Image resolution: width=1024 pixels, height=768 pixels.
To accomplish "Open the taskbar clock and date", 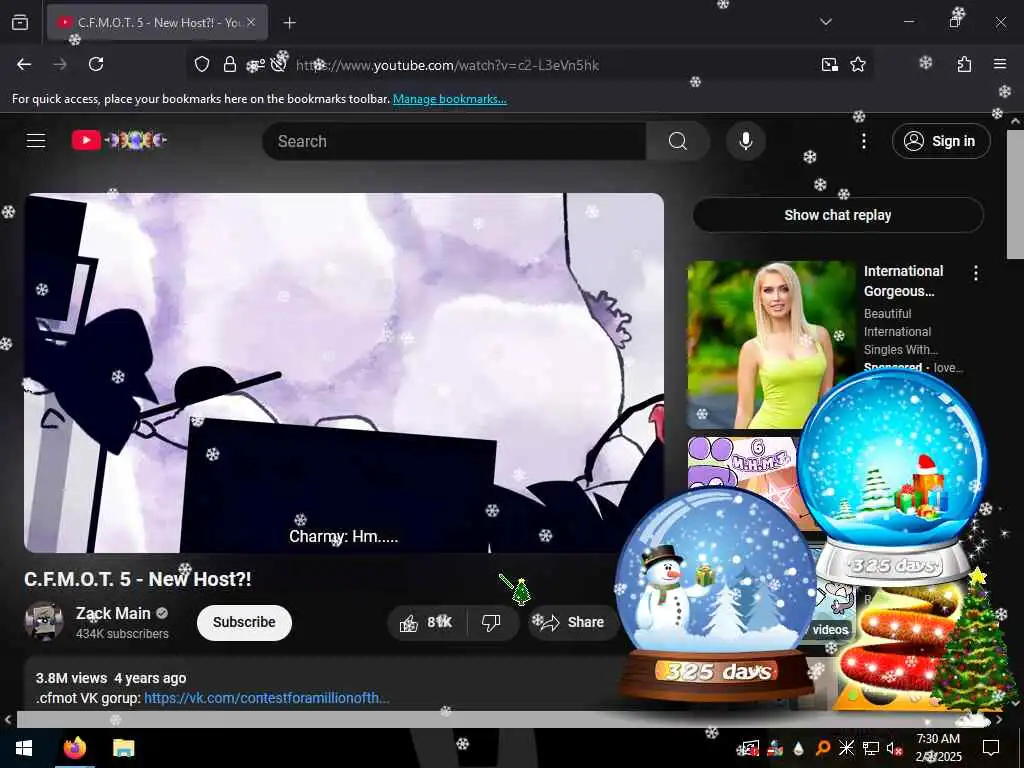I will [938, 748].
